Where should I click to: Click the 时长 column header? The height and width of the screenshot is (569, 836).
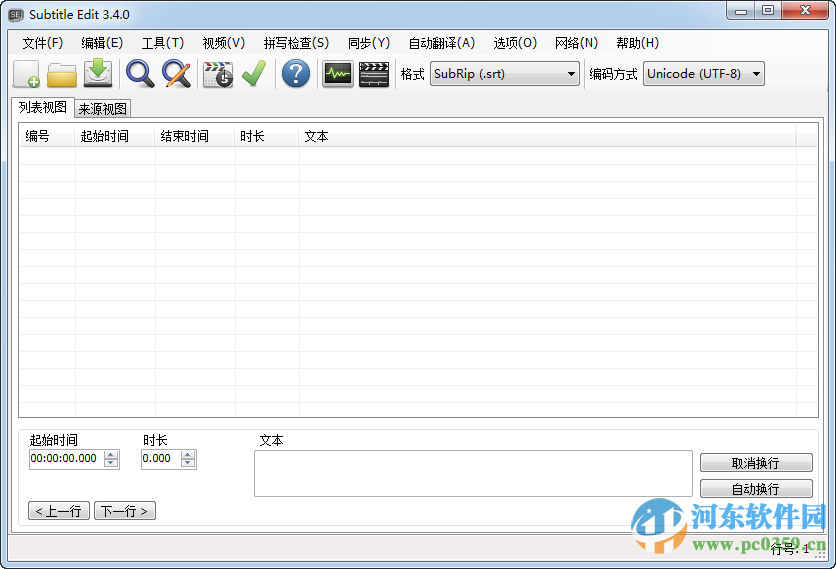tap(267, 136)
